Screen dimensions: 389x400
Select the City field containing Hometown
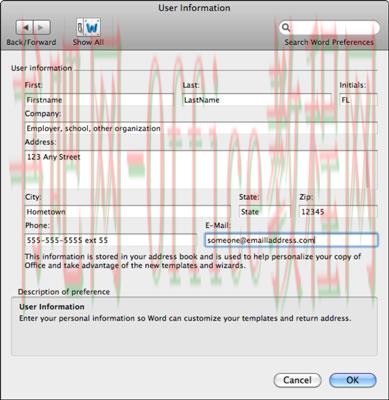point(127,212)
